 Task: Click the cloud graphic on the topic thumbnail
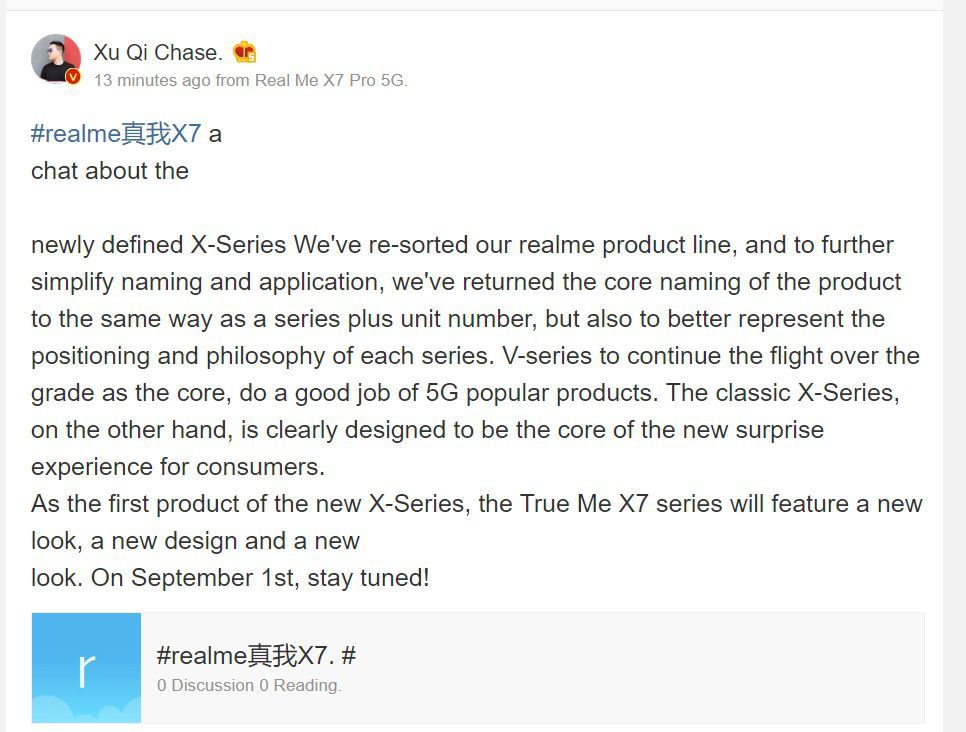click(x=86, y=710)
